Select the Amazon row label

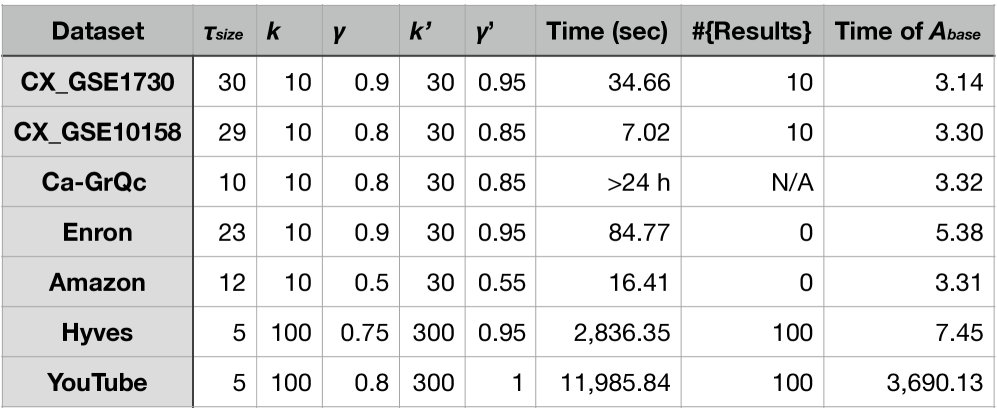tap(98, 282)
